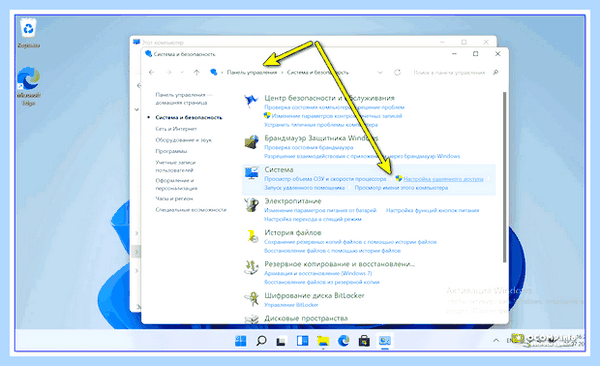The height and width of the screenshot is (366, 600).
Task: Select Часы и регион in sidebar
Action: tap(174, 199)
